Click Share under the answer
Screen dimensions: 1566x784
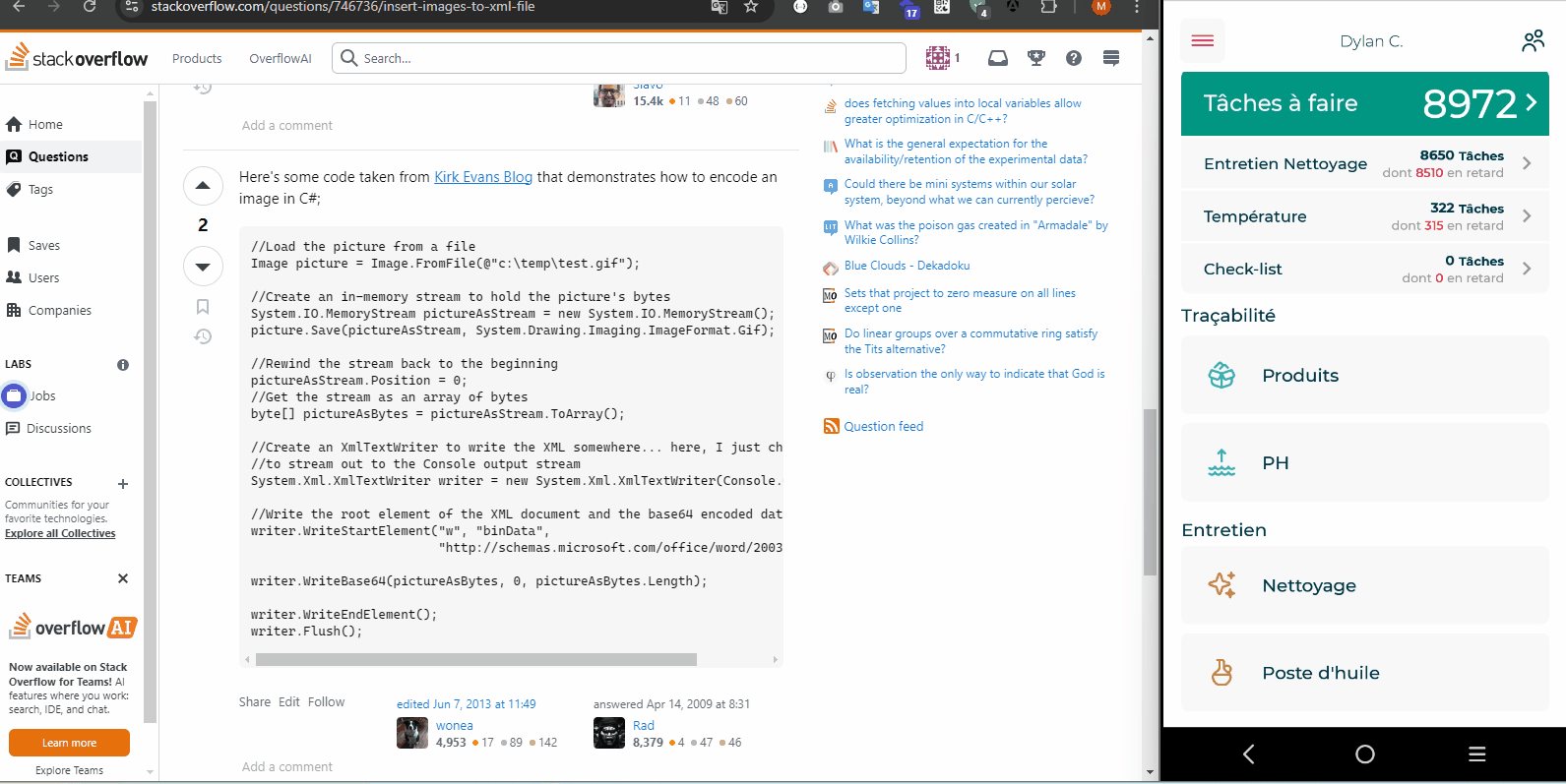(255, 701)
